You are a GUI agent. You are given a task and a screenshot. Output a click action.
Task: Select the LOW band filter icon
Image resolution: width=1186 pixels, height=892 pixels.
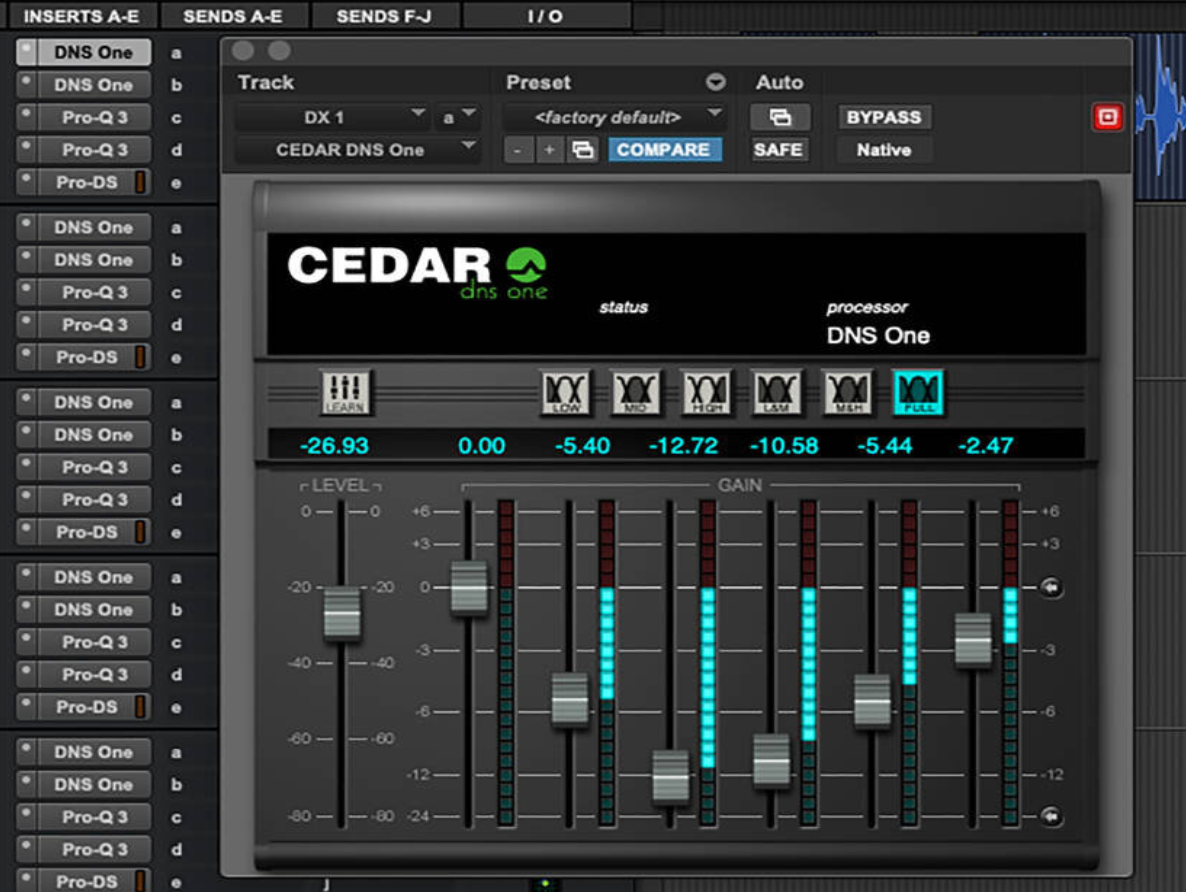click(x=566, y=392)
